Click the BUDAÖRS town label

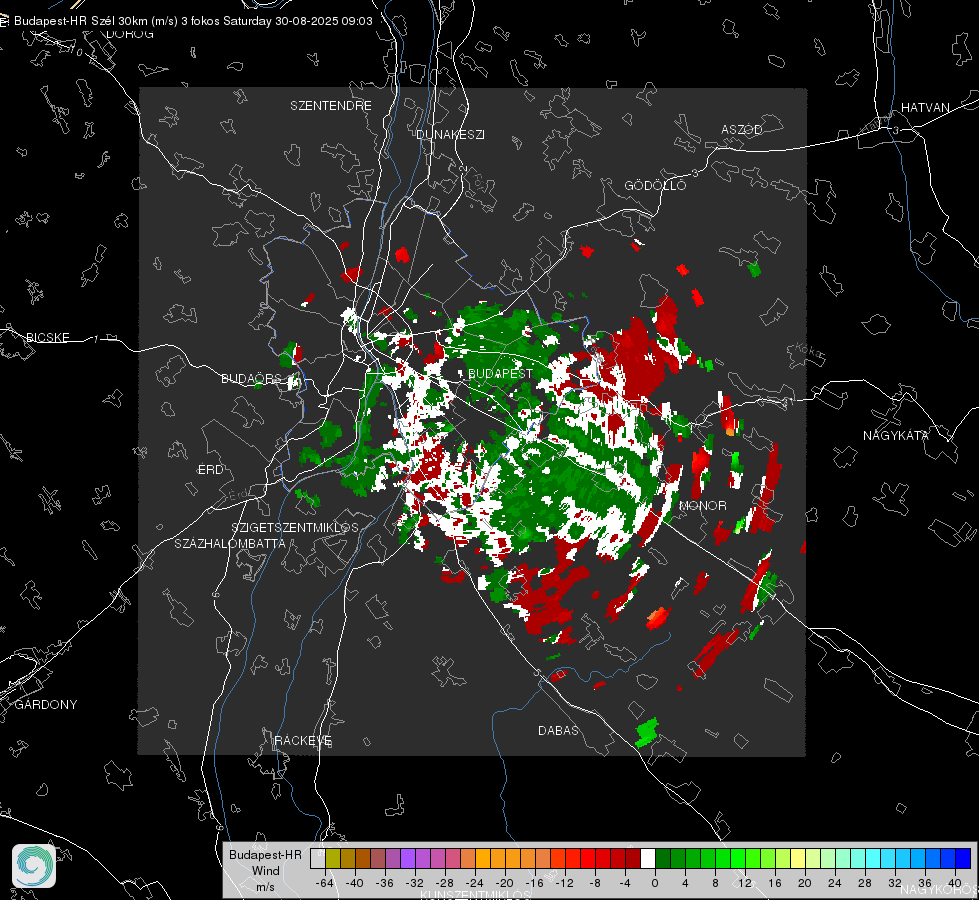point(252,379)
